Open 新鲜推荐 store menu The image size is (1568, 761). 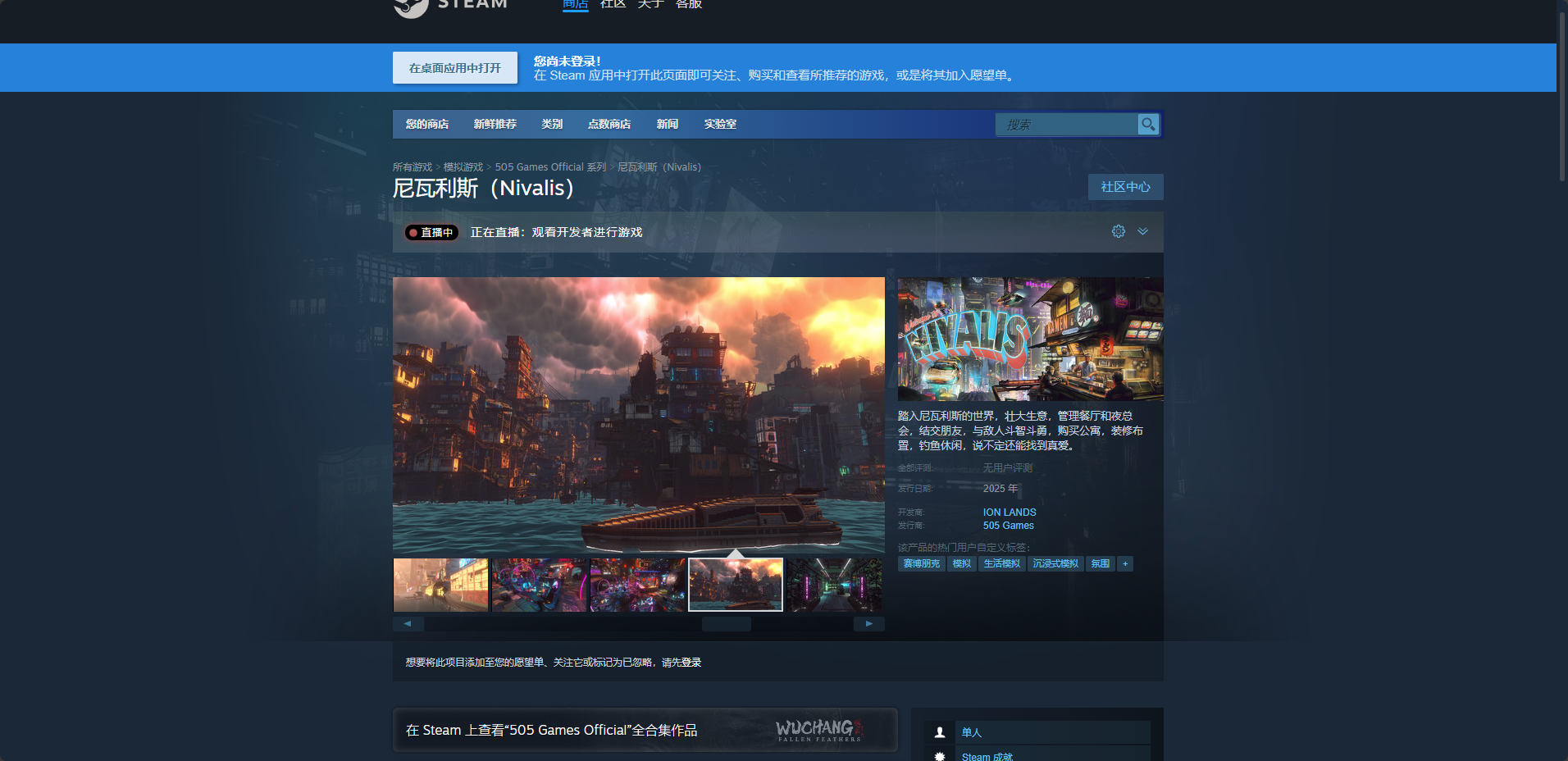tap(495, 124)
